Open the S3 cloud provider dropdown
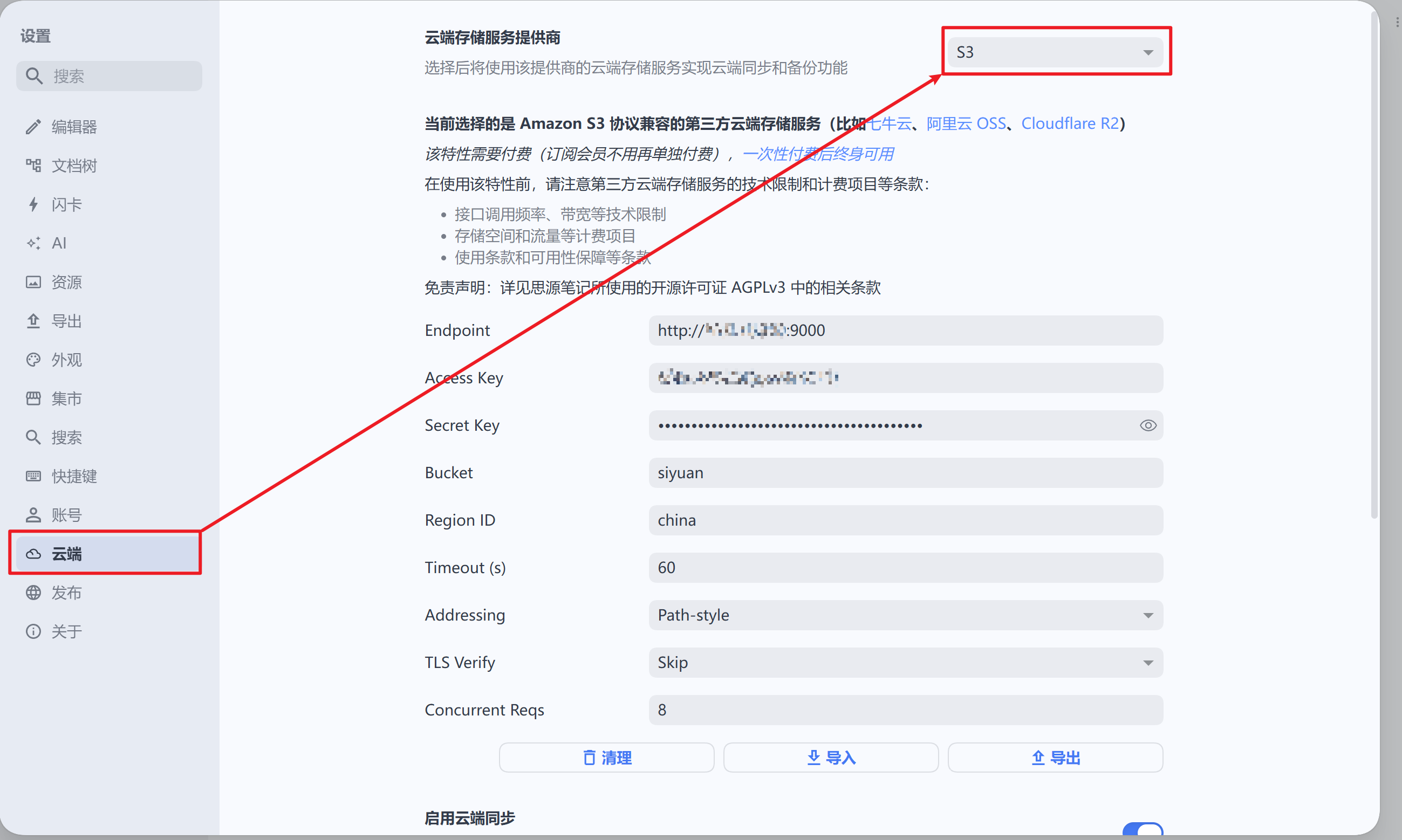This screenshot has height=840, width=1402. [x=1055, y=52]
